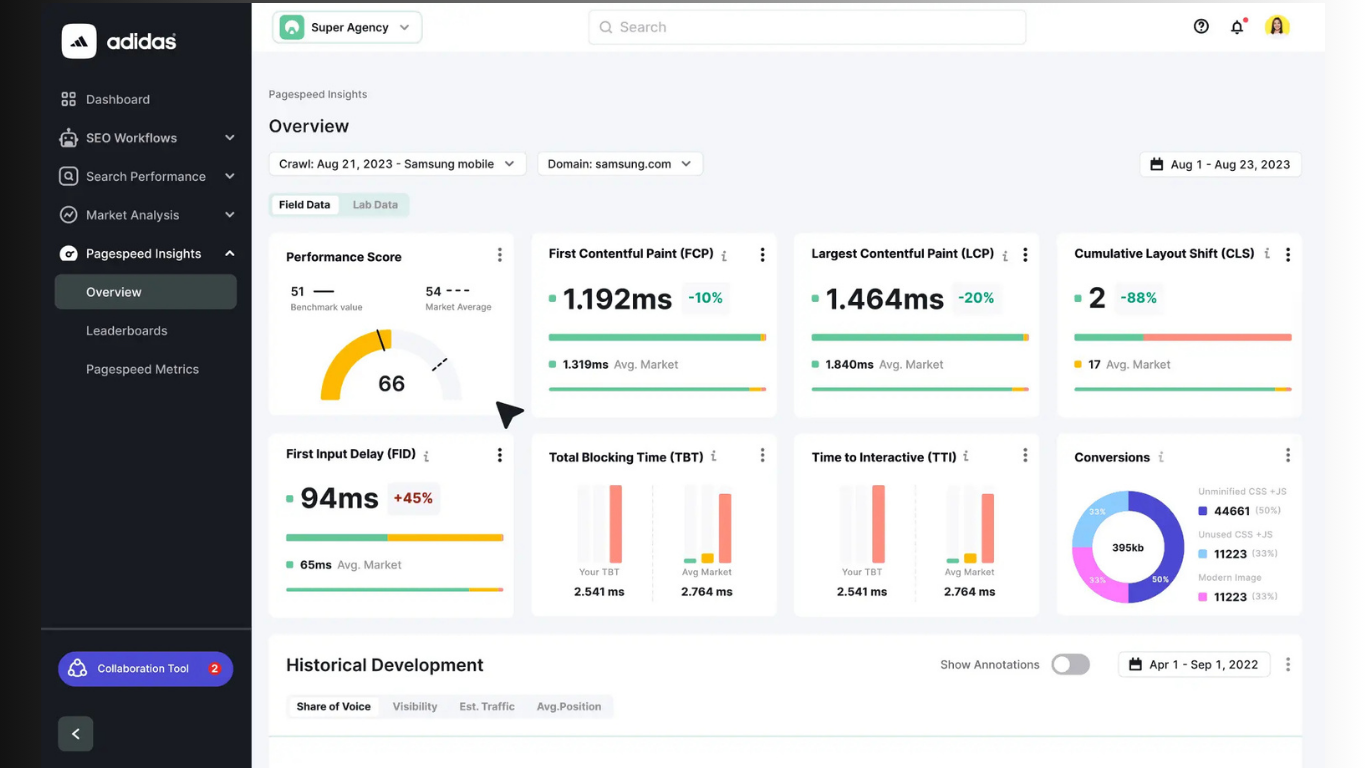Open Time to Interactive card options menu

[x=1025, y=455]
